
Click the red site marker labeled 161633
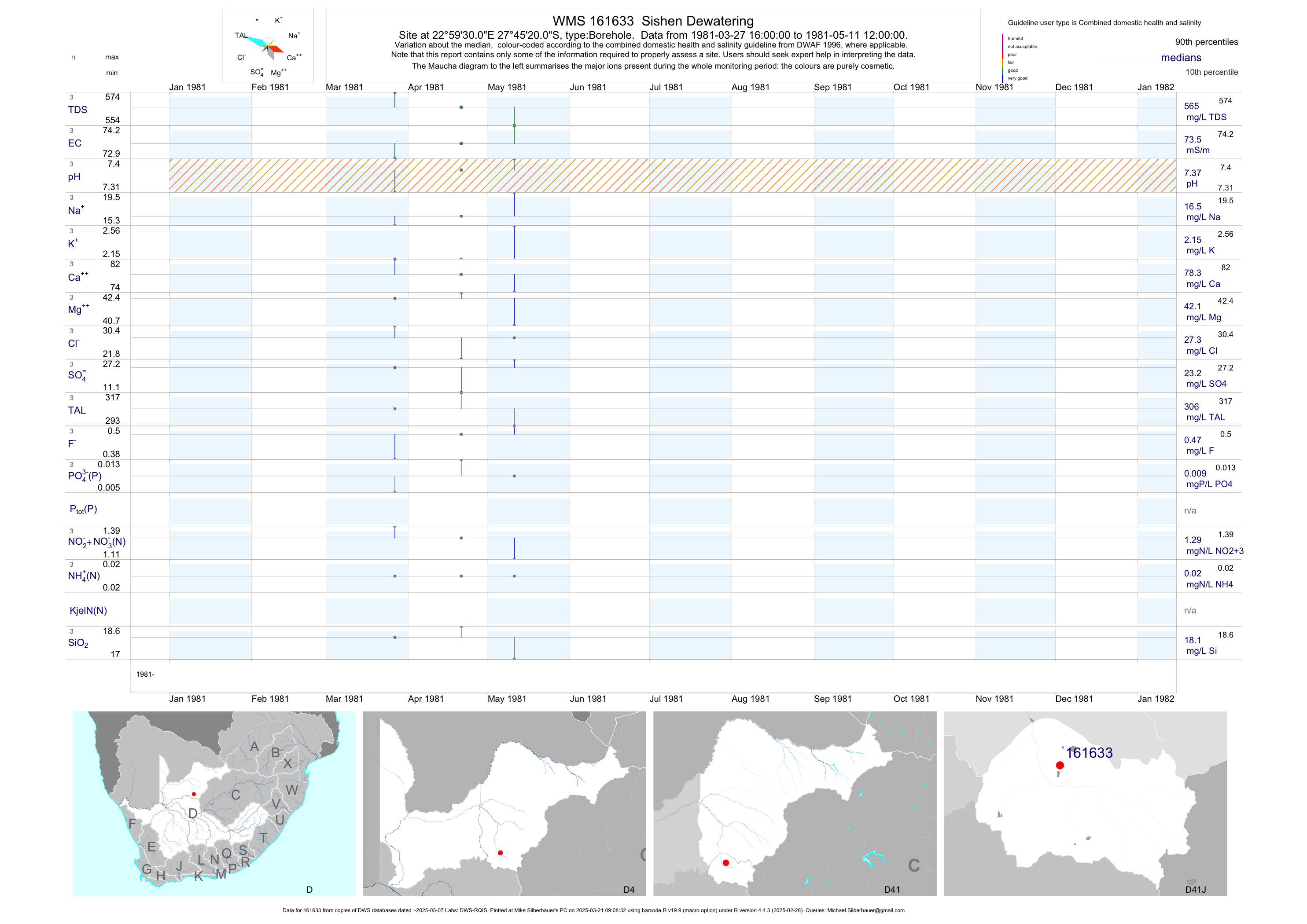coord(1059,765)
